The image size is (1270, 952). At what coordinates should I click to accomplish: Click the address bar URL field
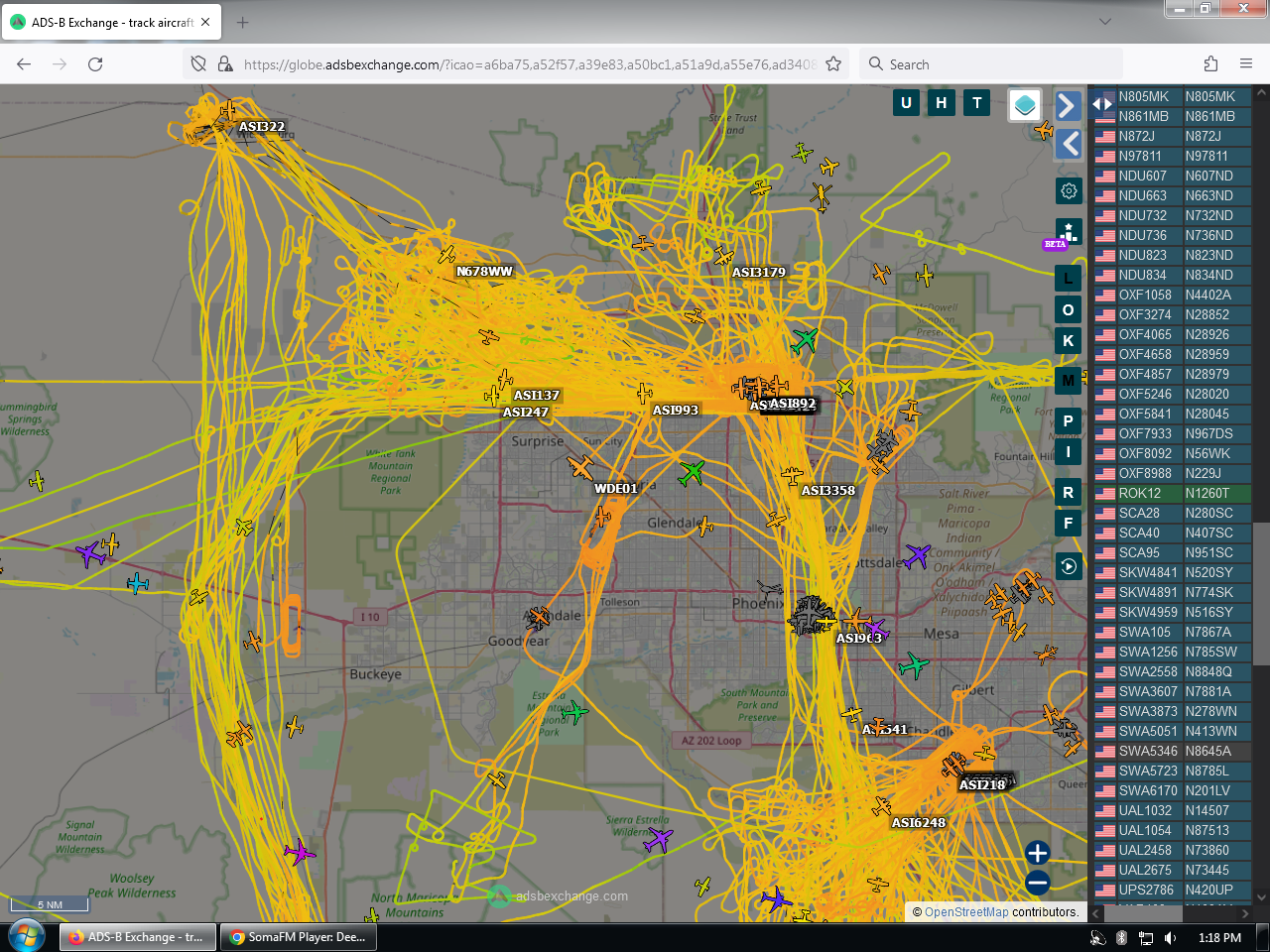click(530, 64)
